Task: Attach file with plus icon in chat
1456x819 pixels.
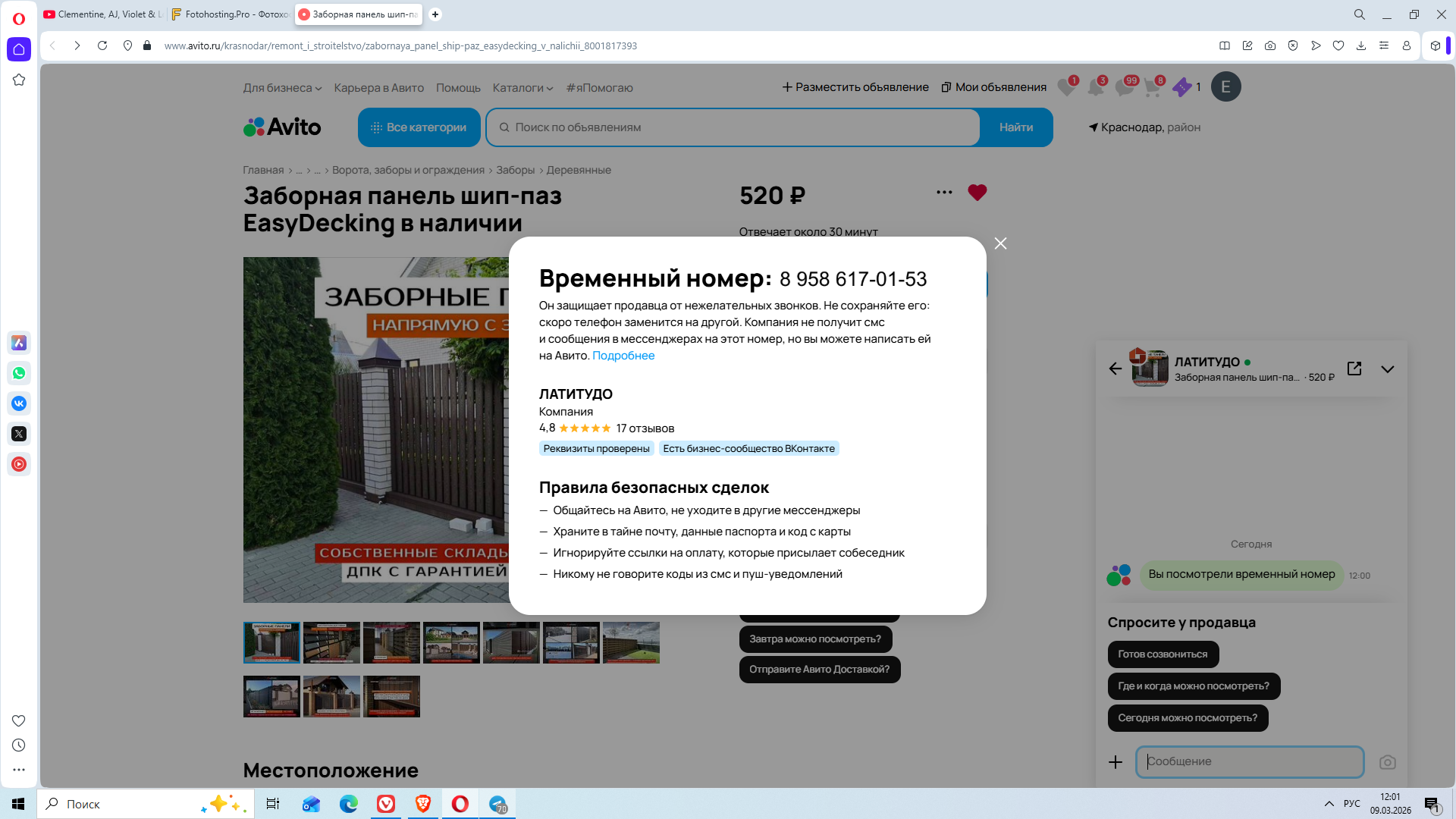Action: 1115,762
